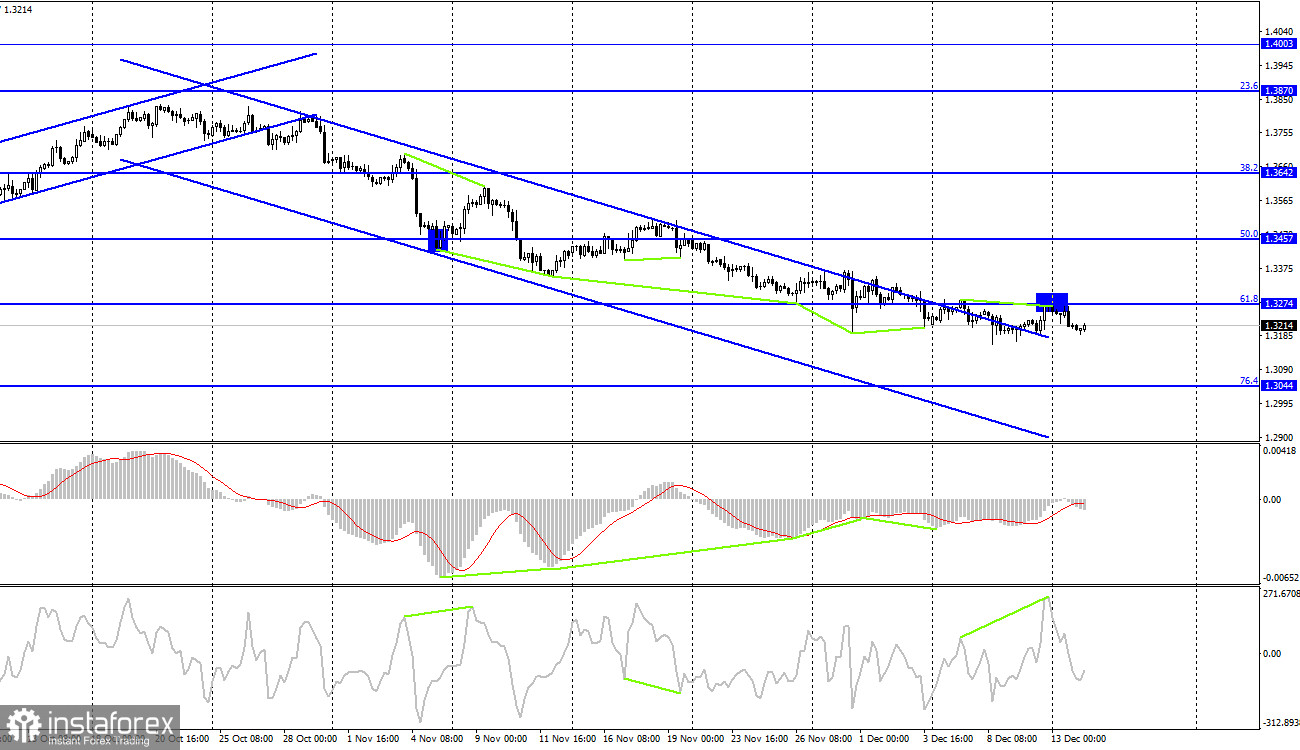The image size is (1300, 750).
Task: Click the -312.893 oscillator scale value
Action: [x=1280, y=722]
